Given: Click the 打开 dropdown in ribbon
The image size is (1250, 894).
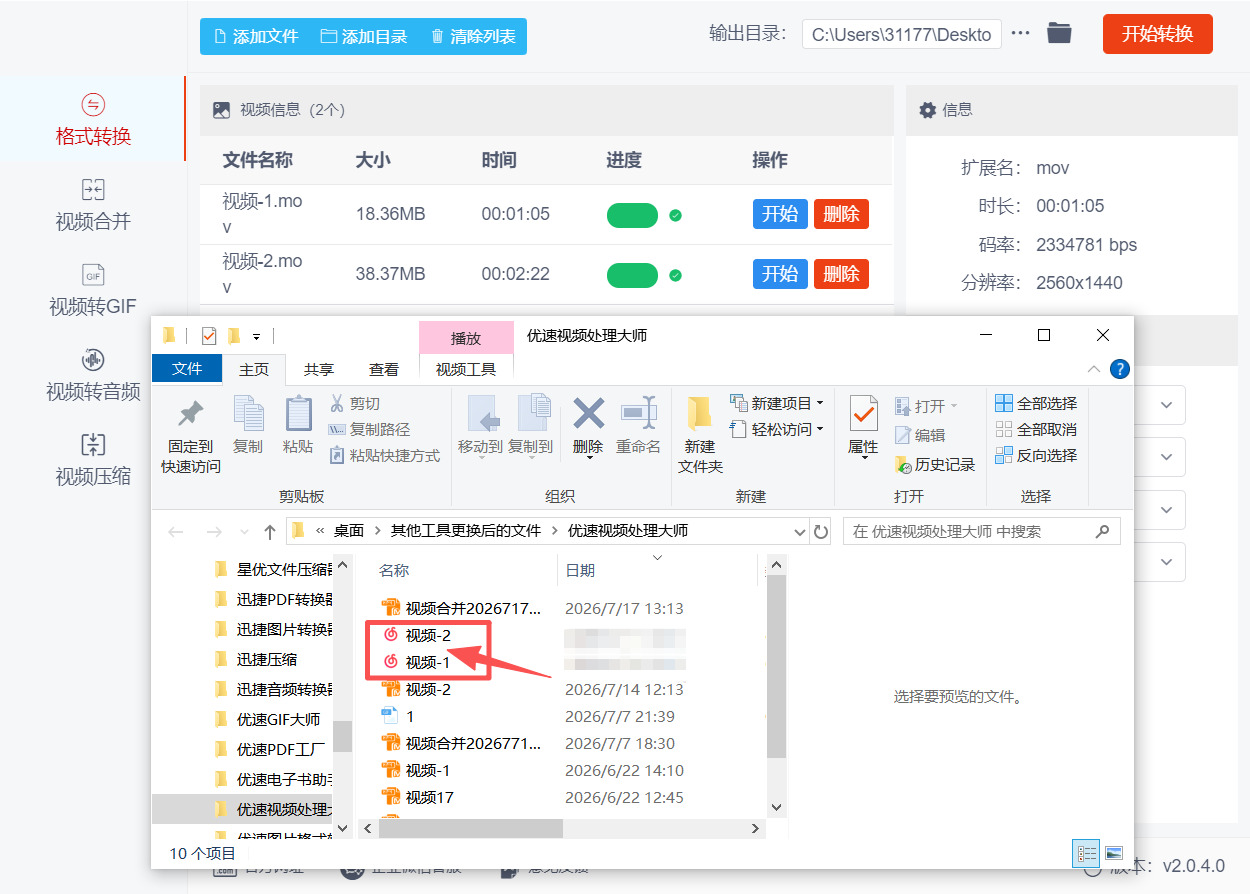Looking at the screenshot, I should coord(926,406).
